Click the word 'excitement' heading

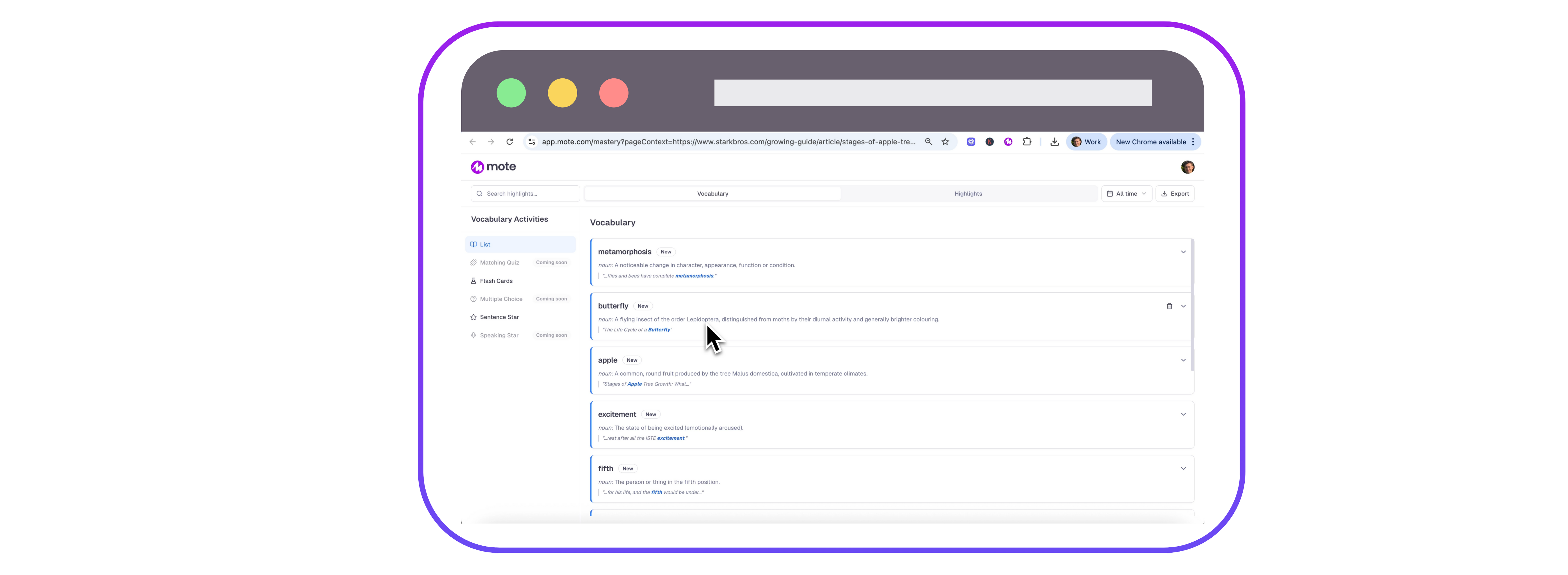pyautogui.click(x=617, y=414)
